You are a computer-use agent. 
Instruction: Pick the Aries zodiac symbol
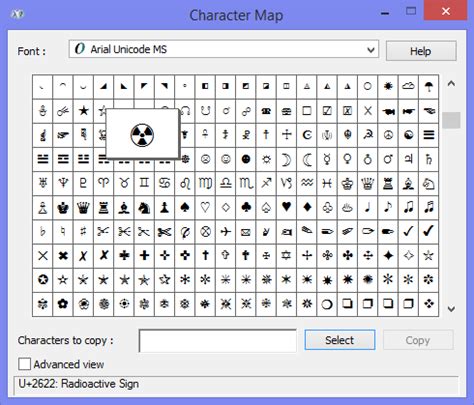[104, 183]
